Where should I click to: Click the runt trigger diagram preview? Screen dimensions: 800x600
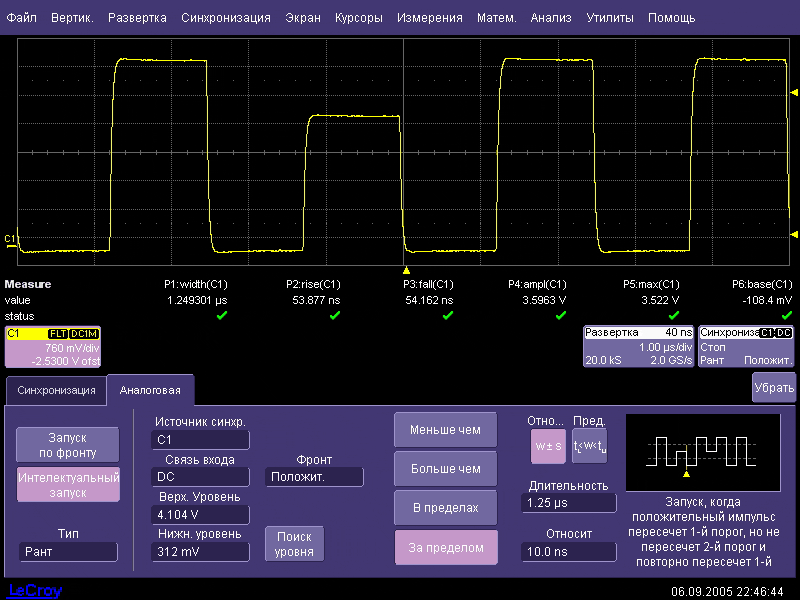click(x=703, y=453)
